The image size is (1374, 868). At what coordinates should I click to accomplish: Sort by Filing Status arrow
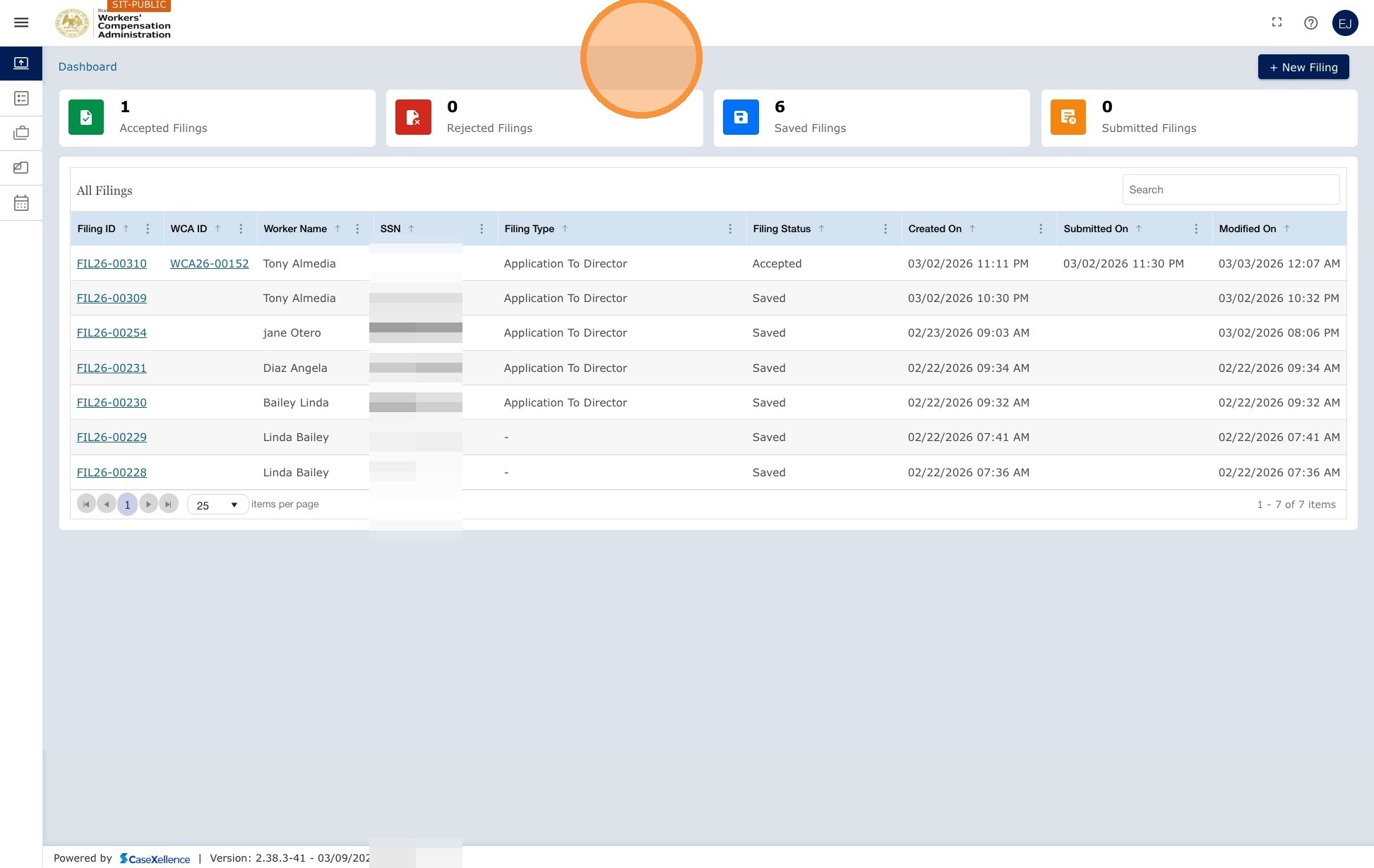(x=821, y=229)
